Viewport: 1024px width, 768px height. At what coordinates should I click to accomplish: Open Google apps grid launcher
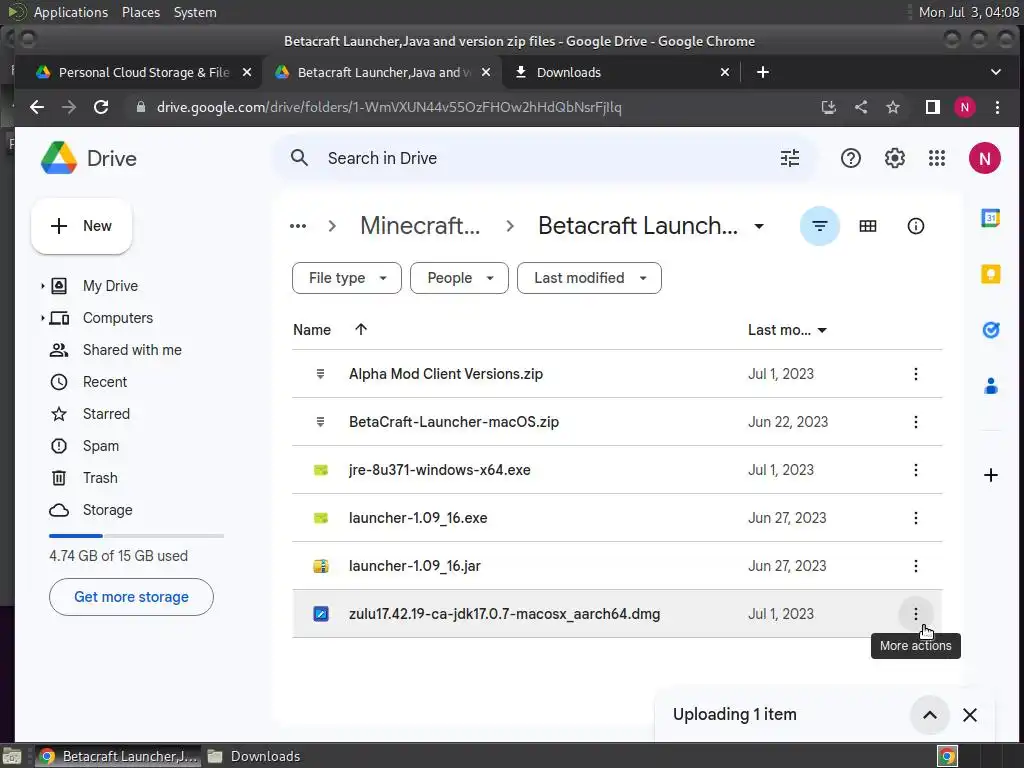(937, 158)
